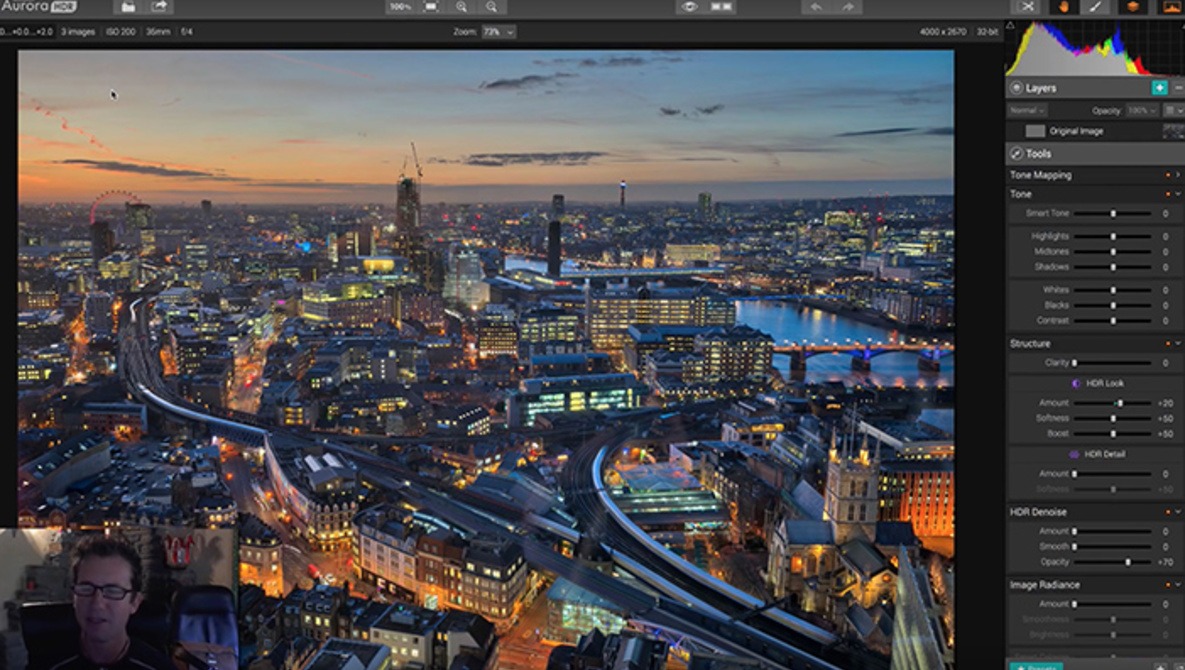The width and height of the screenshot is (1185, 670).
Task: Adjust the Shadows slider
Action: [x=1112, y=267]
